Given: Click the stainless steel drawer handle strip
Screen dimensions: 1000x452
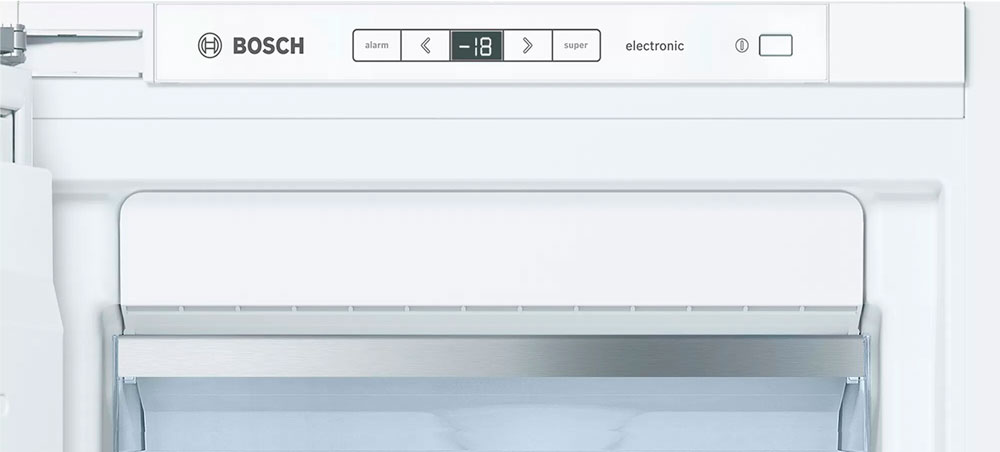Looking at the screenshot, I should [490, 356].
